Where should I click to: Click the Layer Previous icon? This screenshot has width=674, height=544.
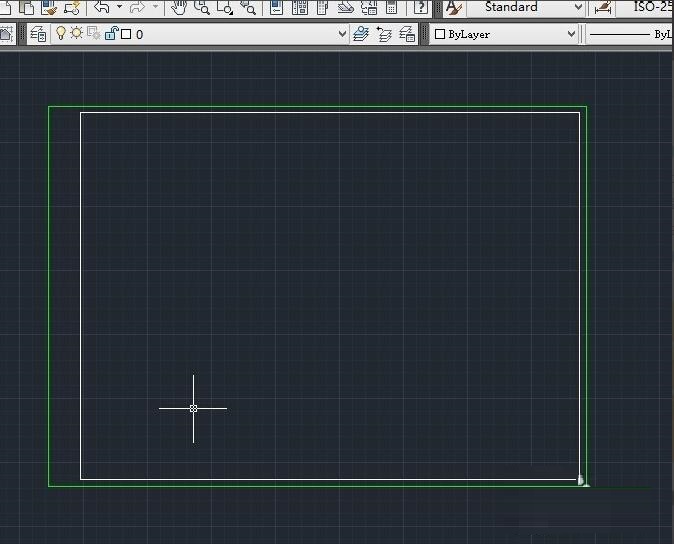[x=384, y=34]
